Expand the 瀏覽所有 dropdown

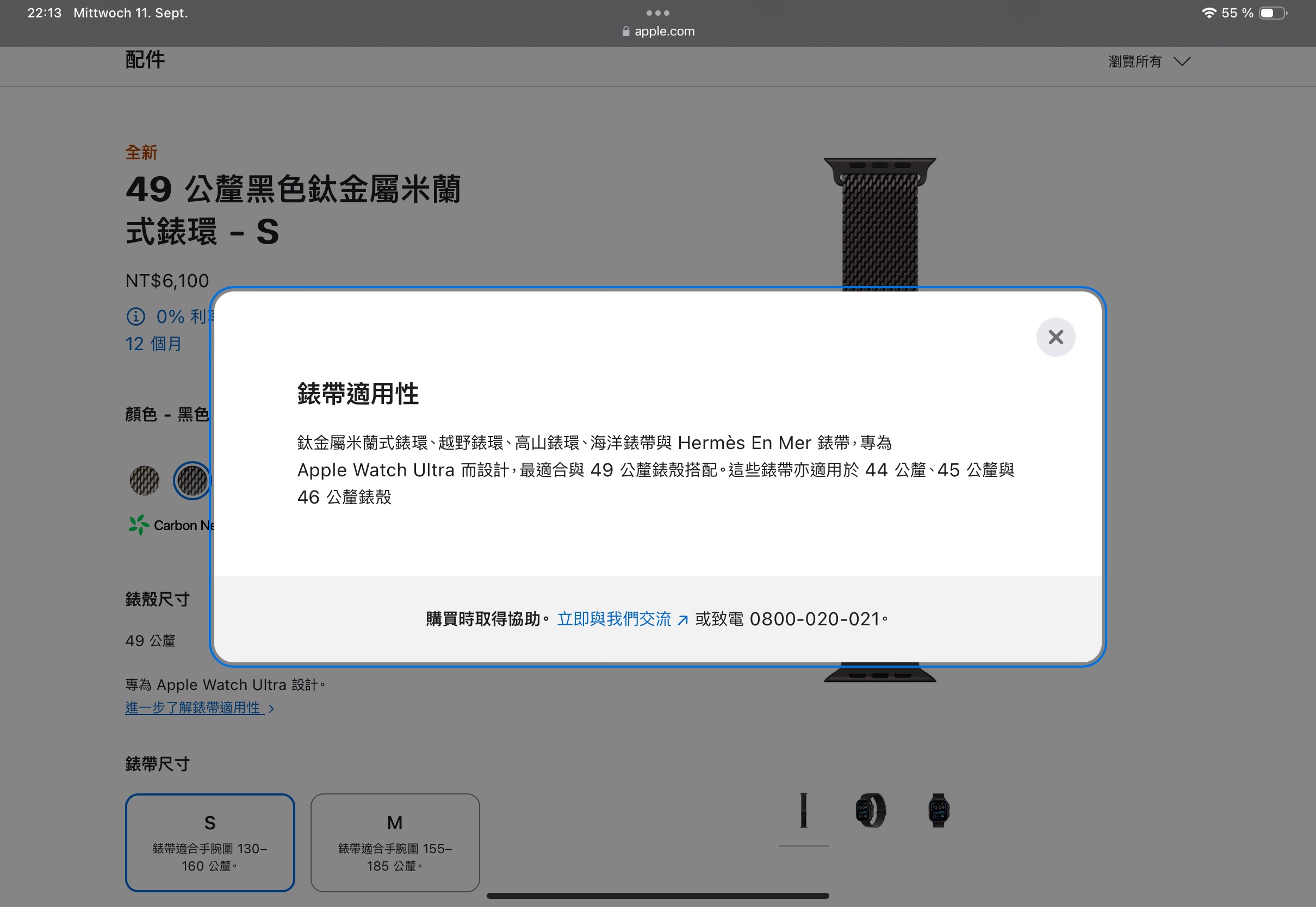(x=1149, y=61)
